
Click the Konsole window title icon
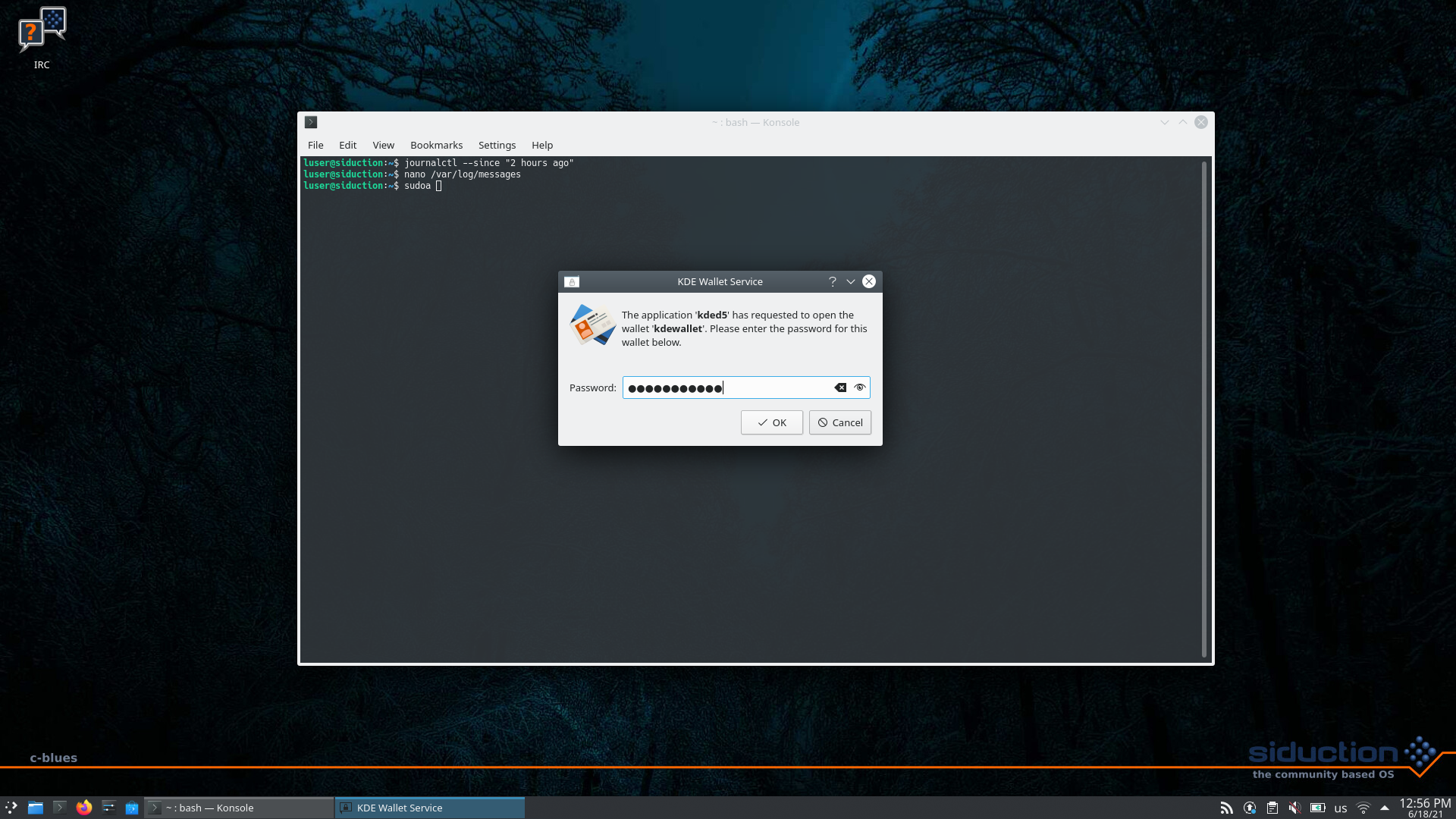click(311, 122)
